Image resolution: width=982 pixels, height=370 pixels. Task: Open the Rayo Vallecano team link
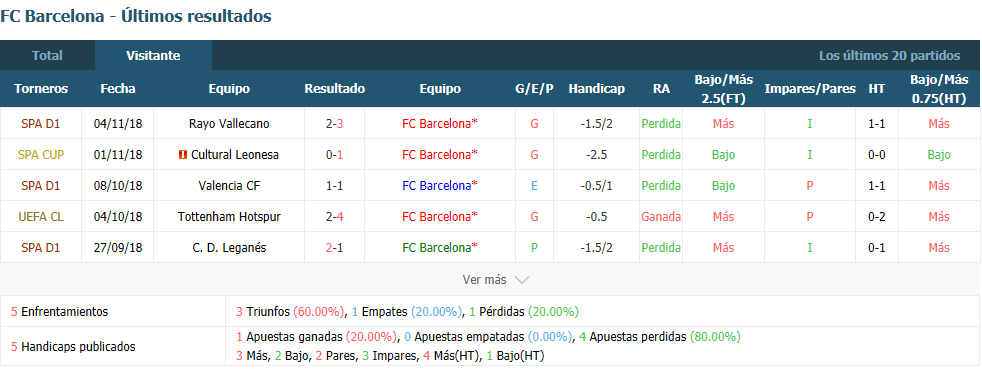[229, 123]
